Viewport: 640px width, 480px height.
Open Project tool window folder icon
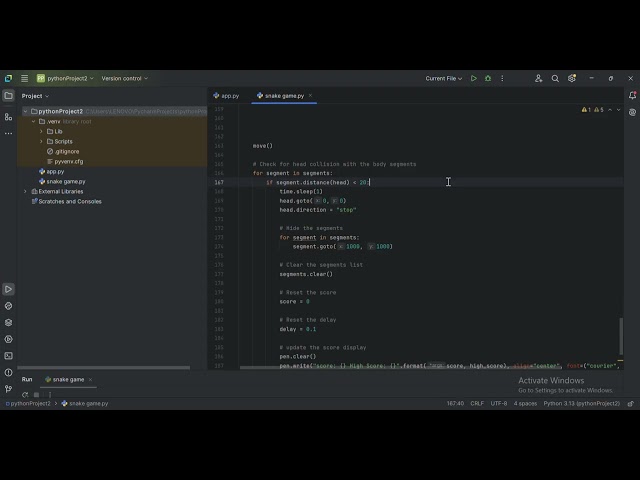tap(8, 96)
